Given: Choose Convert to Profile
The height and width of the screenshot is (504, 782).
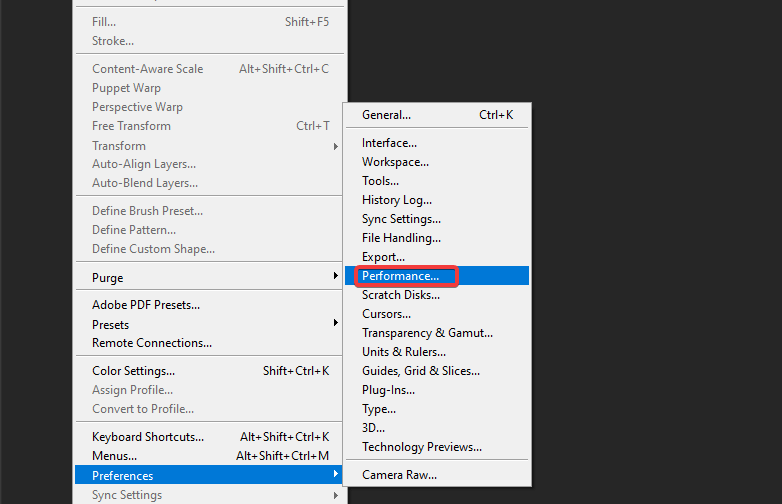Looking at the screenshot, I should tap(209, 409).
